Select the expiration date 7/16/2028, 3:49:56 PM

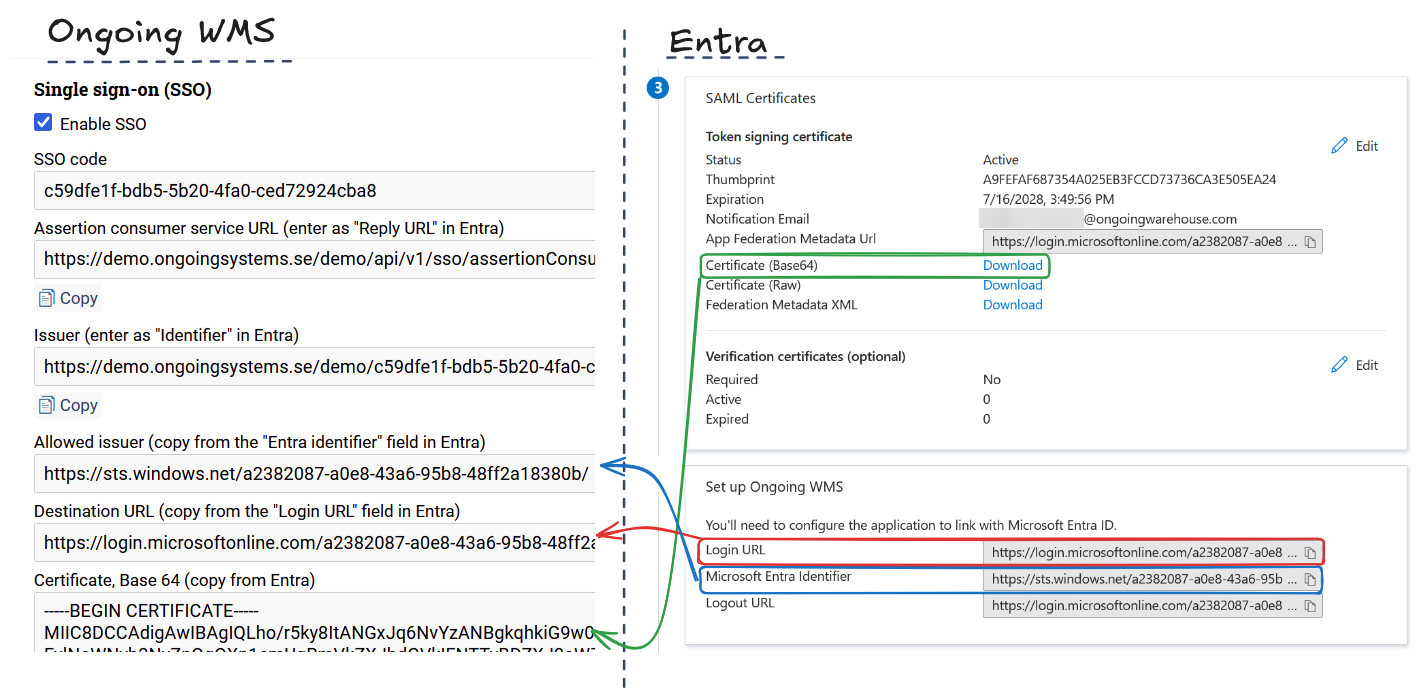coord(1049,200)
